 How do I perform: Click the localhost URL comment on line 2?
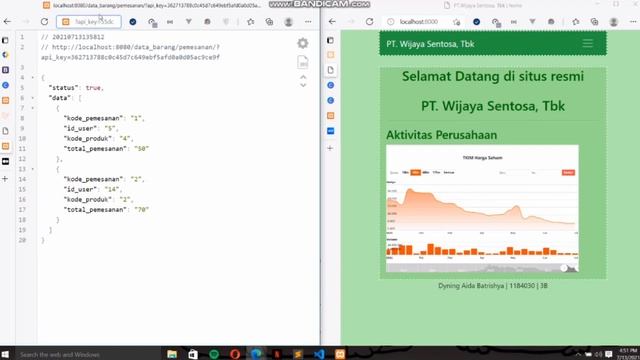pos(130,52)
